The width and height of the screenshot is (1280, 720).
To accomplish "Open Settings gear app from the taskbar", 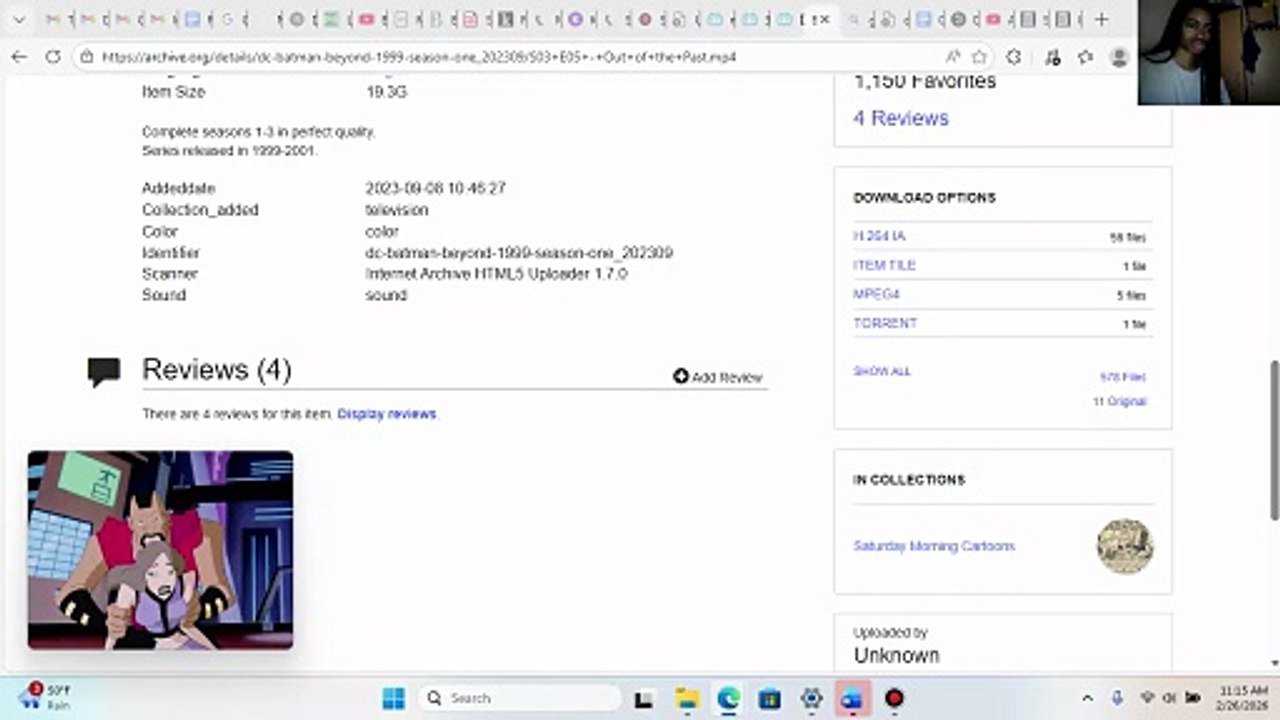I will pos(811,698).
